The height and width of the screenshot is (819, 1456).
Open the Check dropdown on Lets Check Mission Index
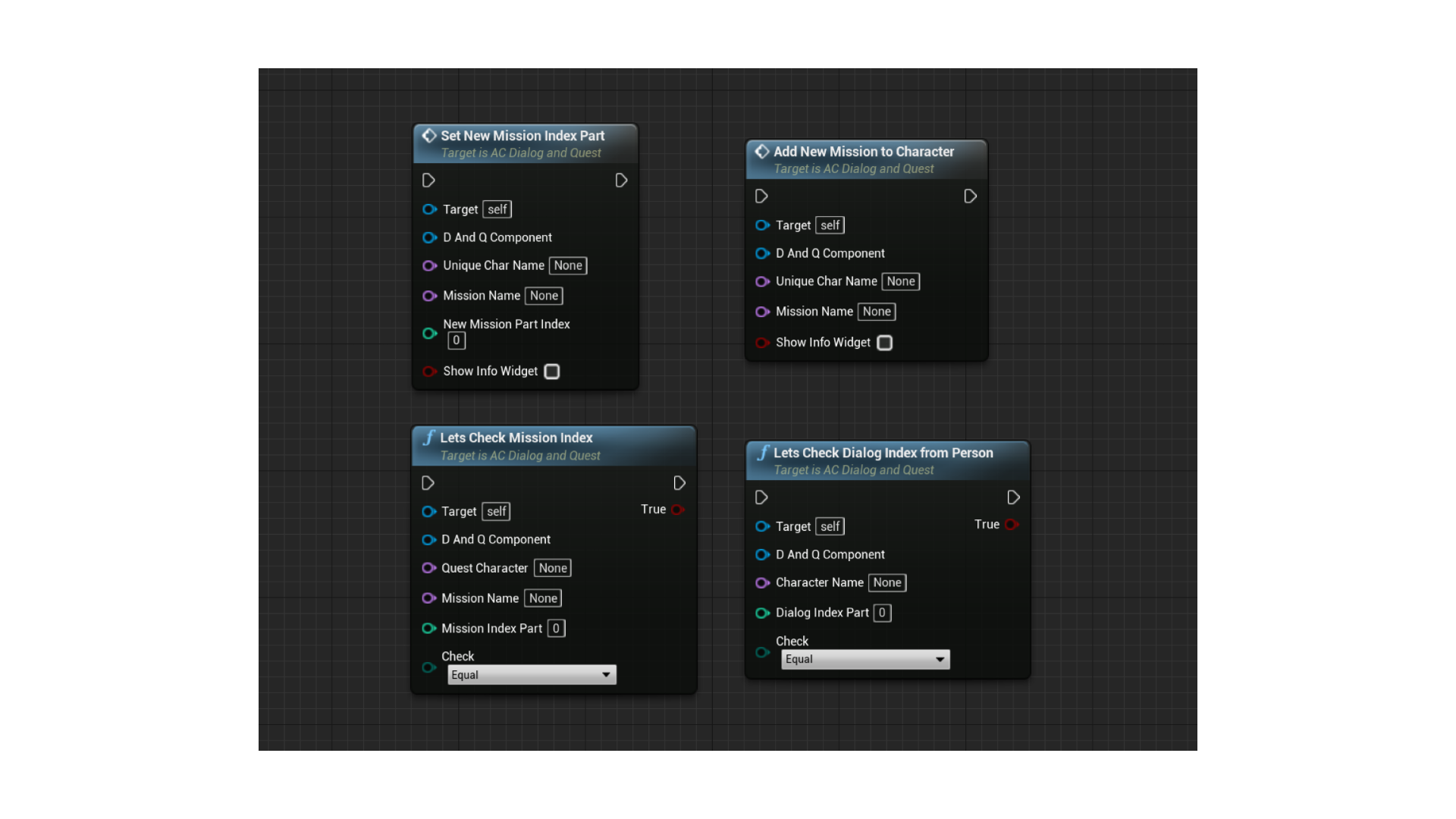[x=531, y=674]
